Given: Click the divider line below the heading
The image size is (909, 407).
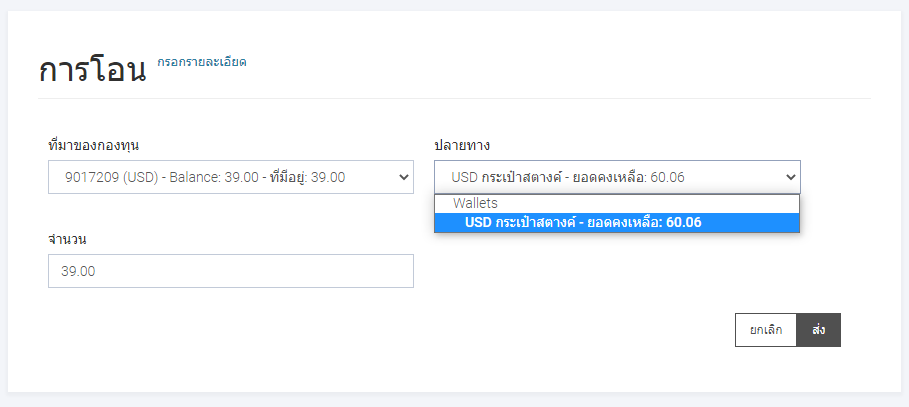Looking at the screenshot, I should pyautogui.click(x=454, y=99).
